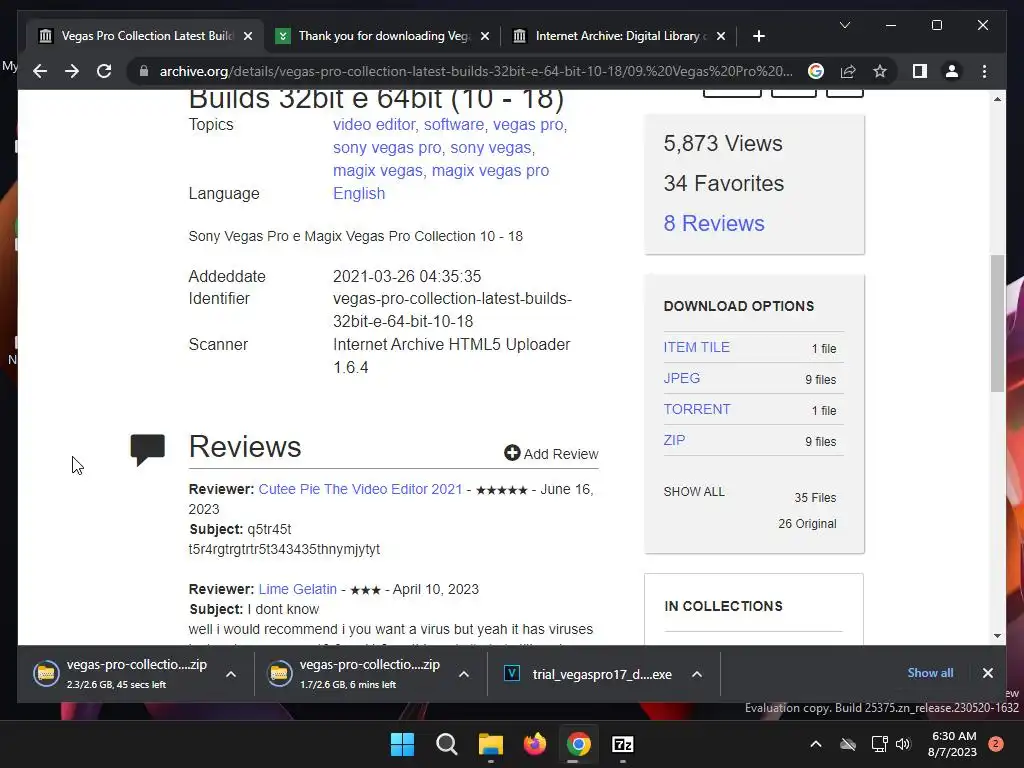Click SHOW ALL download files
Viewport: 1024px width, 768px height.
(x=694, y=492)
